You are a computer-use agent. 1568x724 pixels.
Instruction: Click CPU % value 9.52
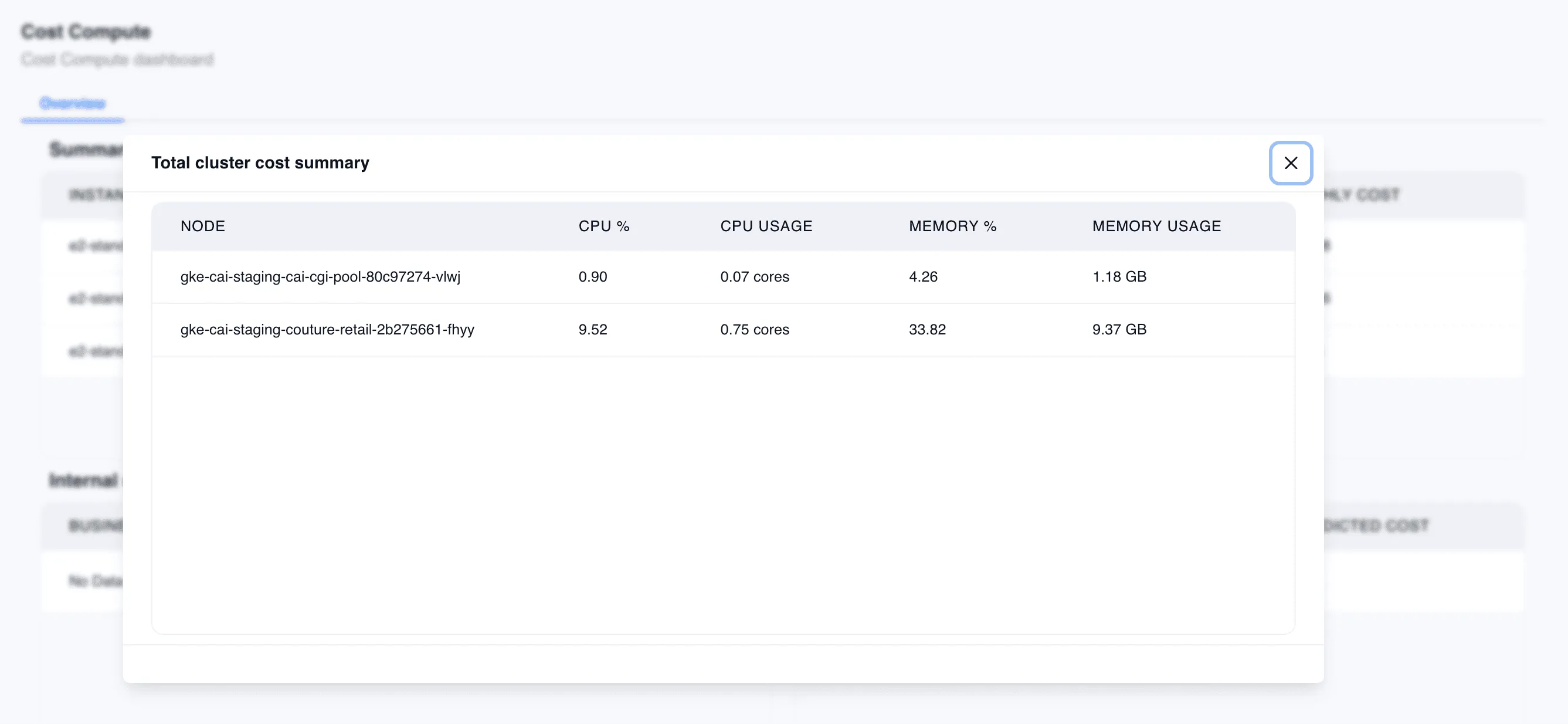pyautogui.click(x=593, y=329)
